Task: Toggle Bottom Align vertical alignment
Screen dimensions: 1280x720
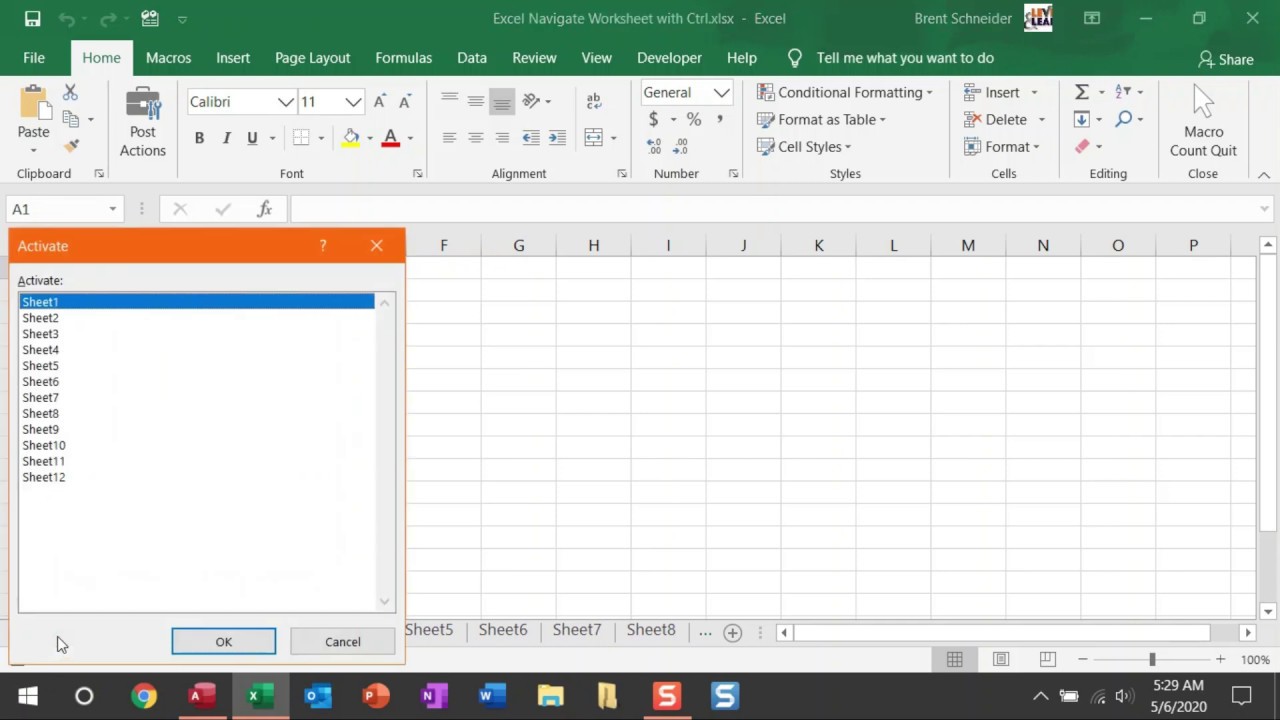Action: coord(502,101)
